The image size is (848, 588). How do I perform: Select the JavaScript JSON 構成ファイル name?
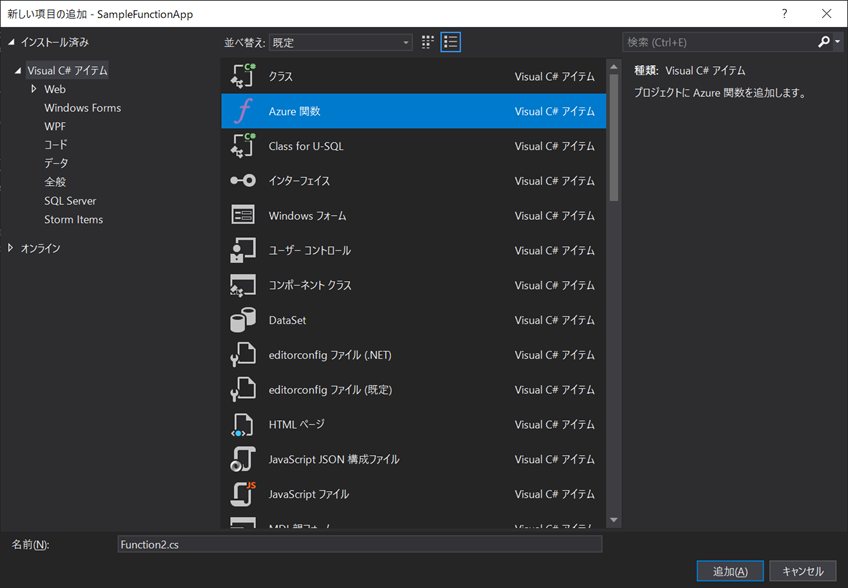(x=334, y=459)
